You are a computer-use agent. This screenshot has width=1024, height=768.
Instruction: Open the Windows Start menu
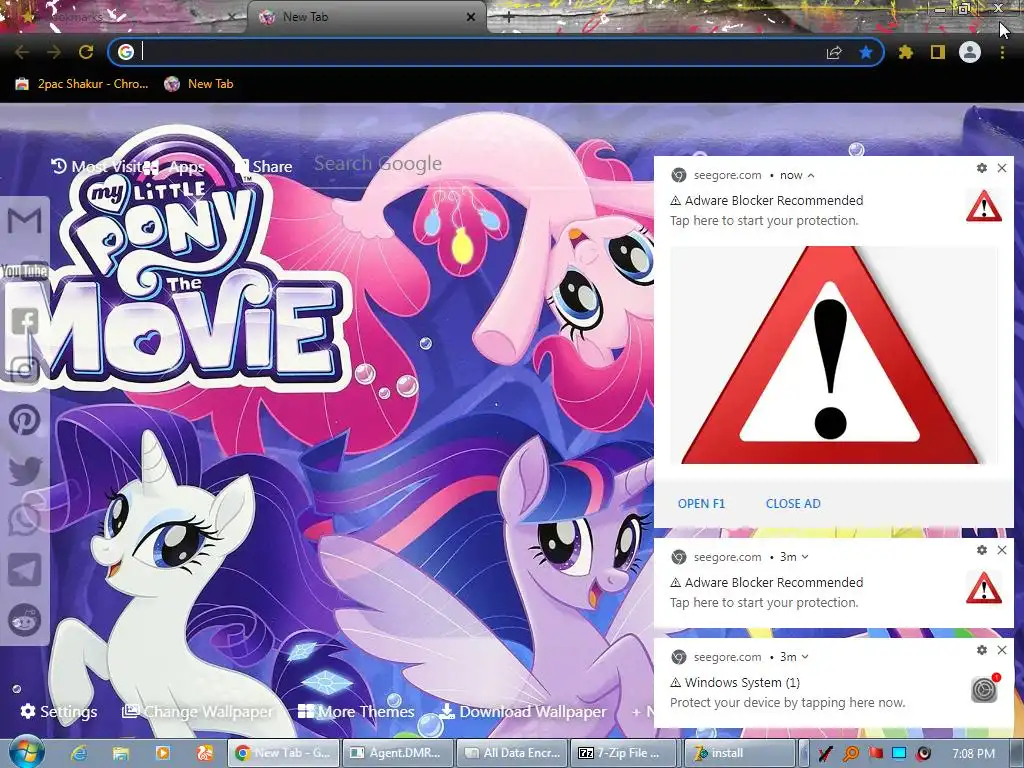(x=26, y=752)
